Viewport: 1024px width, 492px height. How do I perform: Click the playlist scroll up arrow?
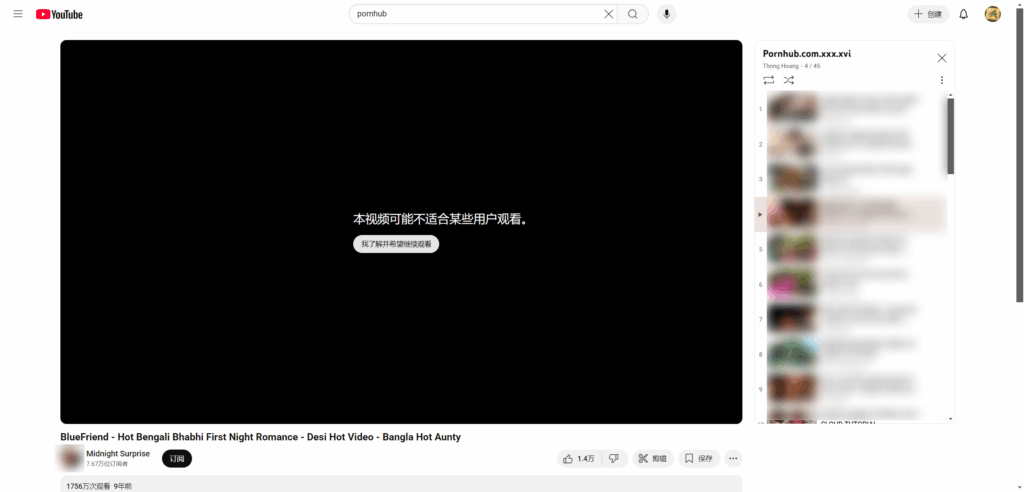(950, 95)
